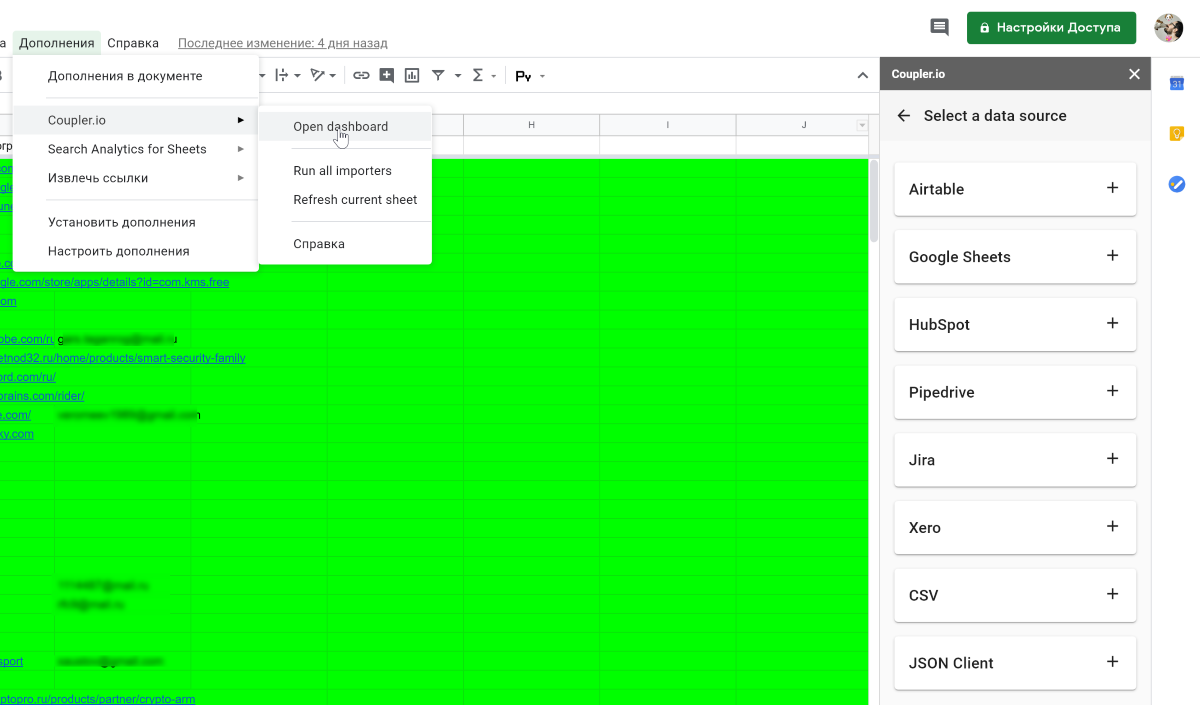Add the Xero source plus icon
Image resolution: width=1200 pixels, height=705 pixels.
(x=1112, y=527)
